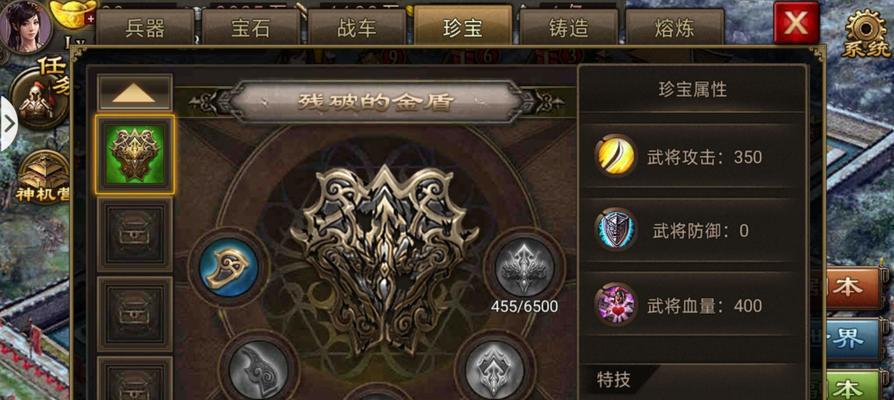
Task: Open the system gear settings
Action: (x=867, y=32)
